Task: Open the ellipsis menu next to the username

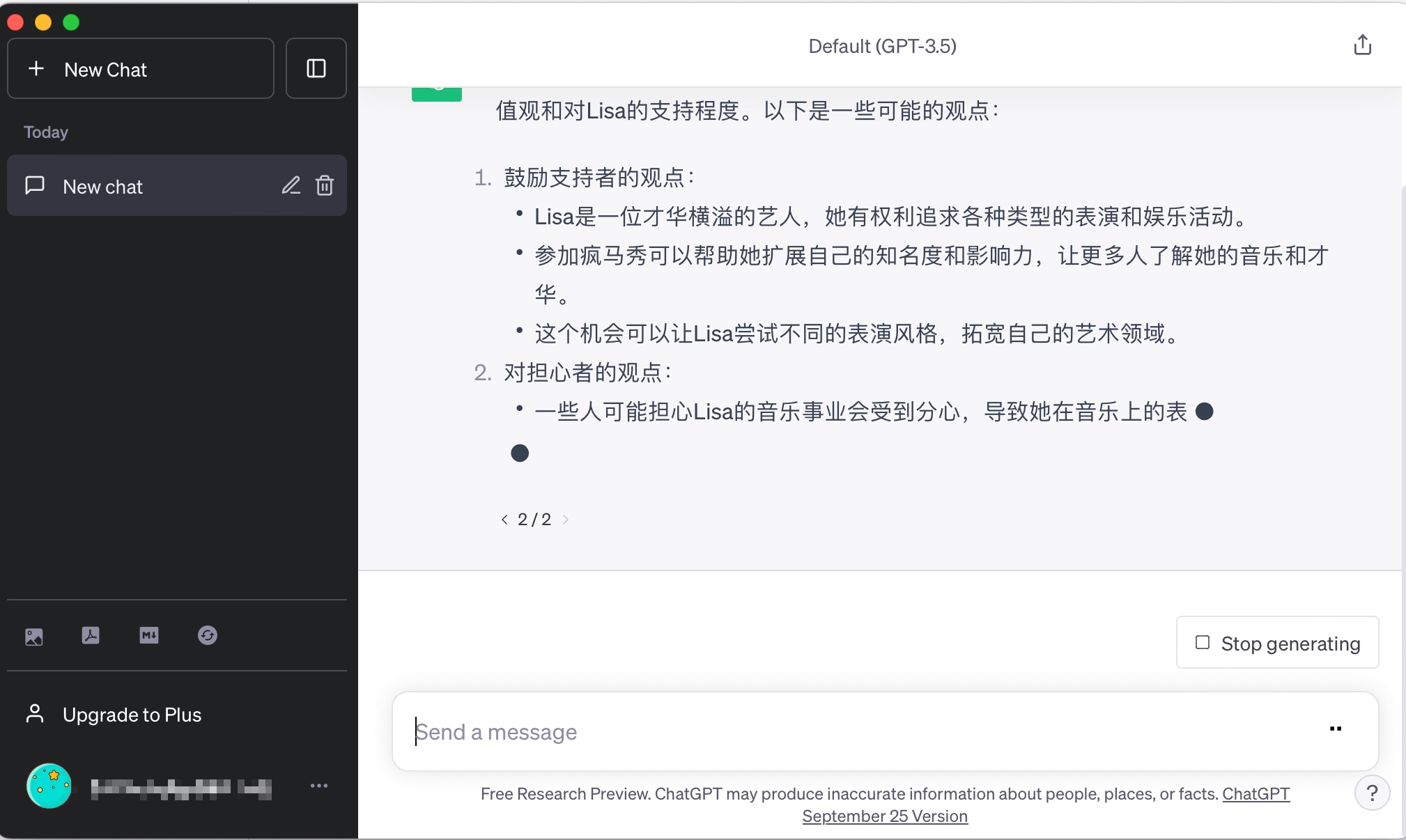Action: coord(319,786)
